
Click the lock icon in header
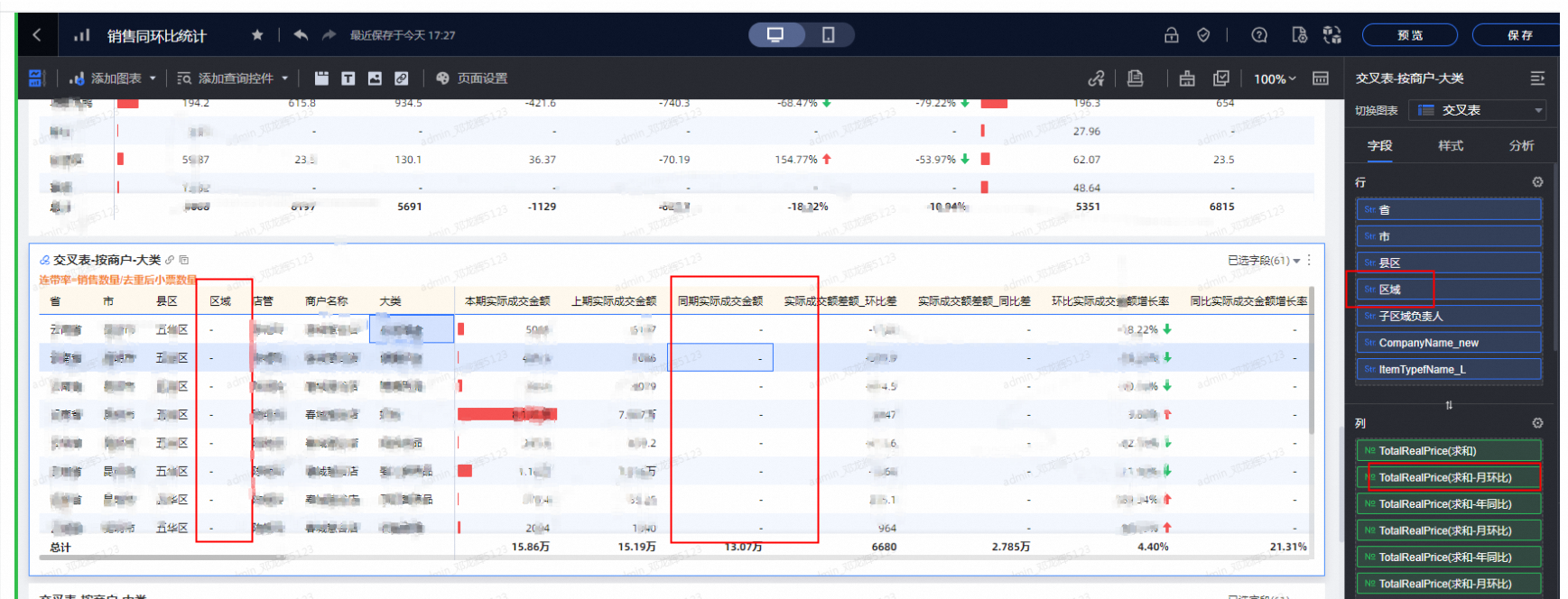pos(1171,35)
